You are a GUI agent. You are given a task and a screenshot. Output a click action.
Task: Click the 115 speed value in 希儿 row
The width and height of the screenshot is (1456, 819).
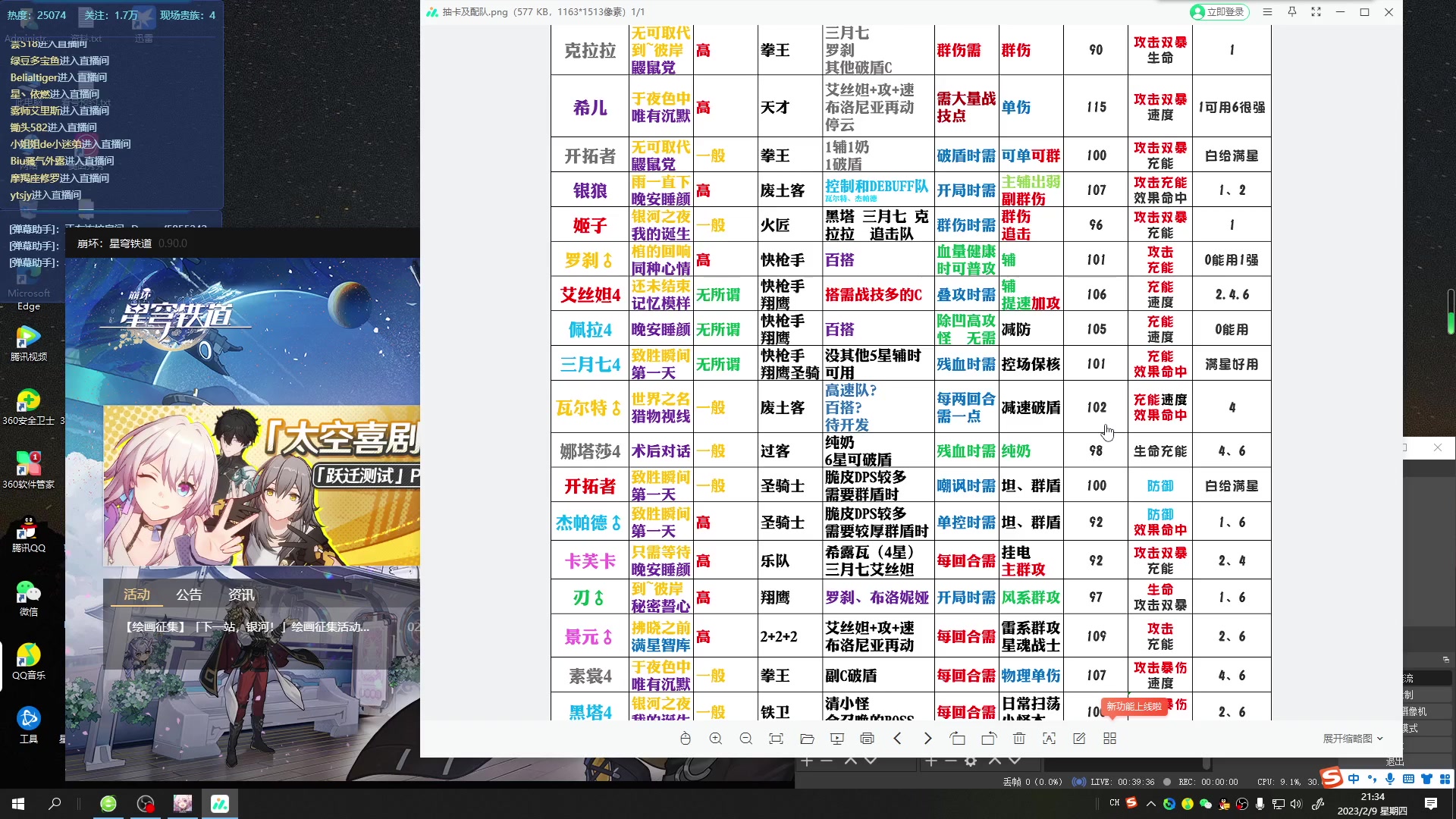pos(1096,107)
